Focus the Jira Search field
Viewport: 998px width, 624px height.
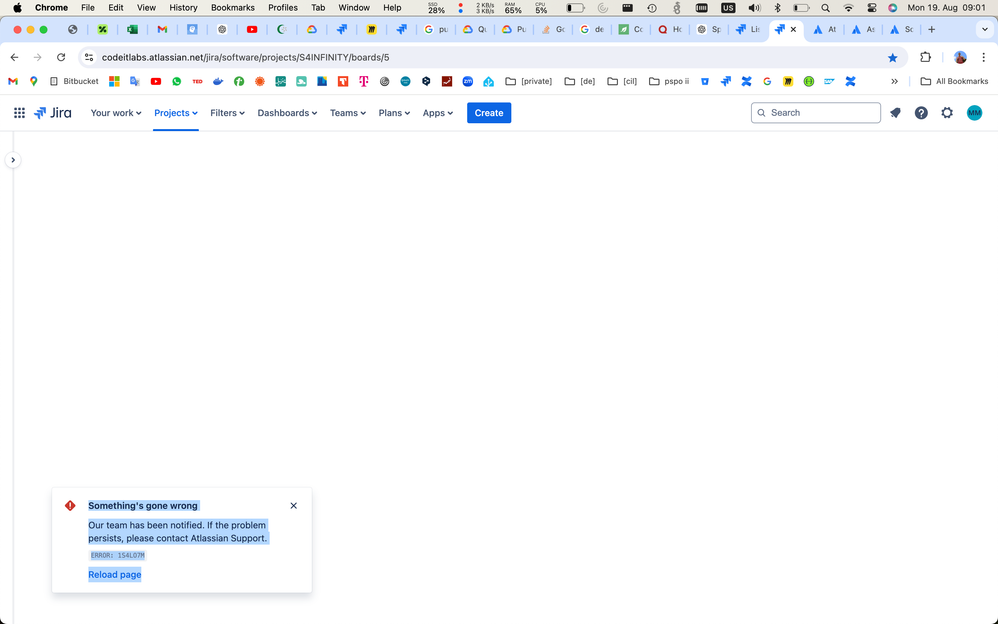tap(815, 113)
